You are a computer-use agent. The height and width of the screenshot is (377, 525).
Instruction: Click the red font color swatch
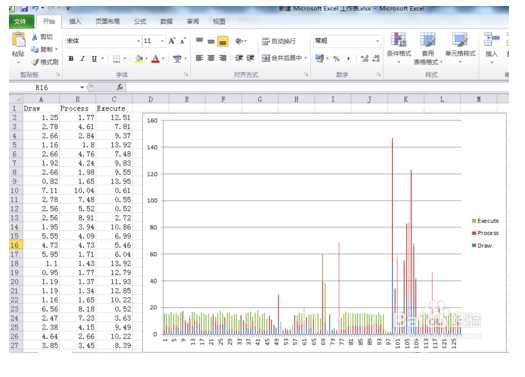pos(155,59)
